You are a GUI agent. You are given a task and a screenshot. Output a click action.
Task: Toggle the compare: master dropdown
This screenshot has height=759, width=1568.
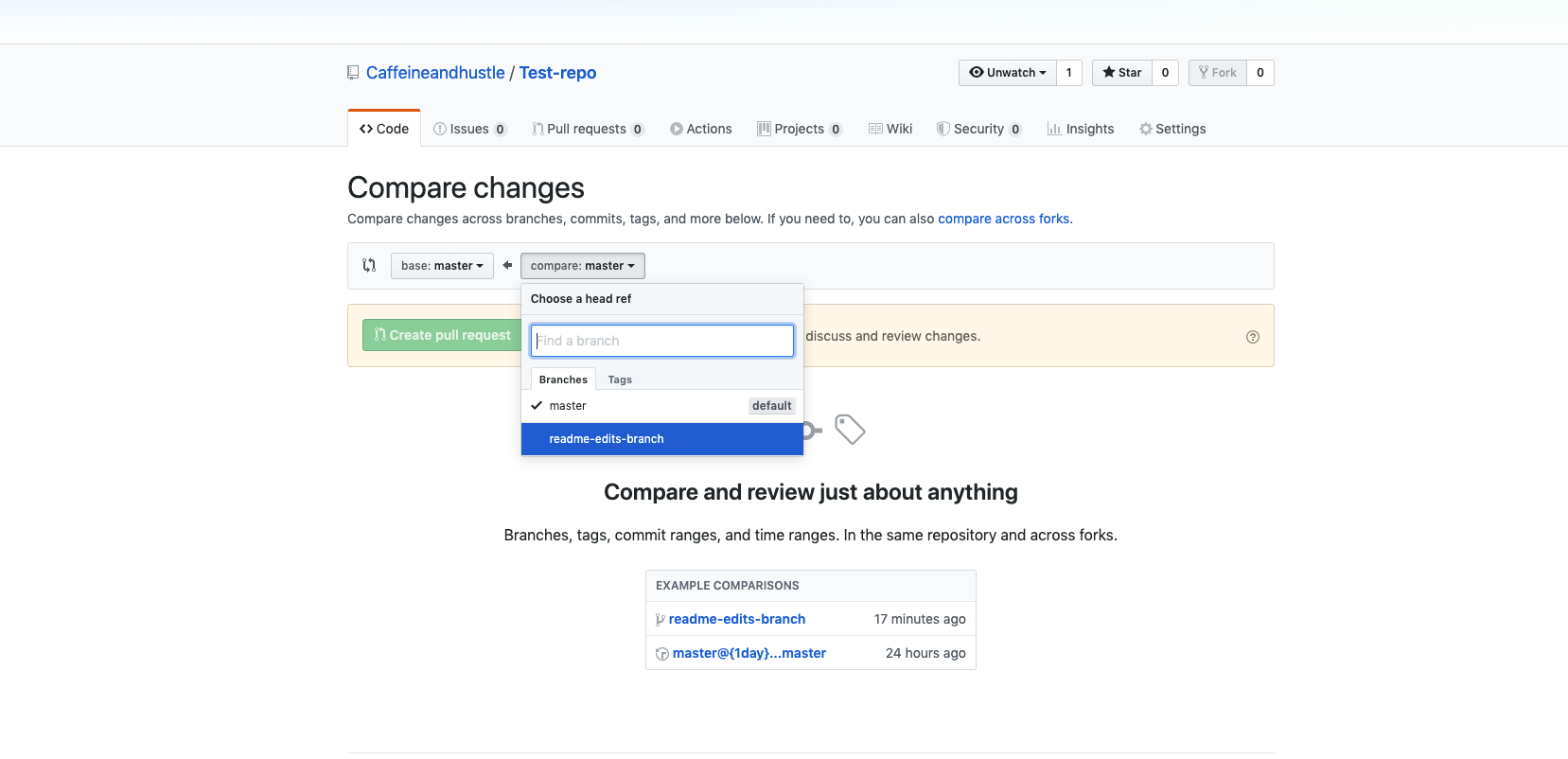click(x=583, y=266)
